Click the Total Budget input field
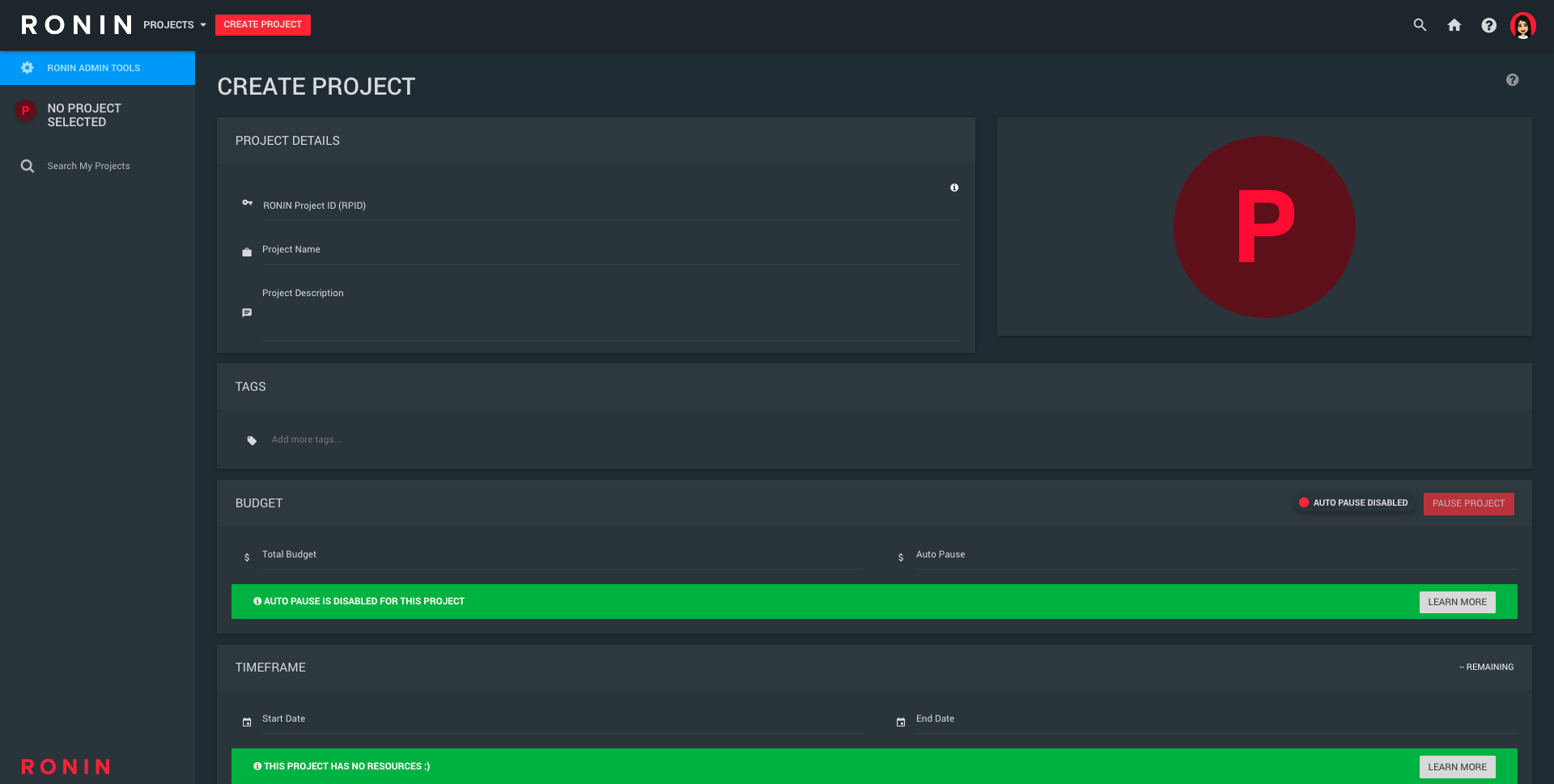The height and width of the screenshot is (784, 1554). coord(563,555)
